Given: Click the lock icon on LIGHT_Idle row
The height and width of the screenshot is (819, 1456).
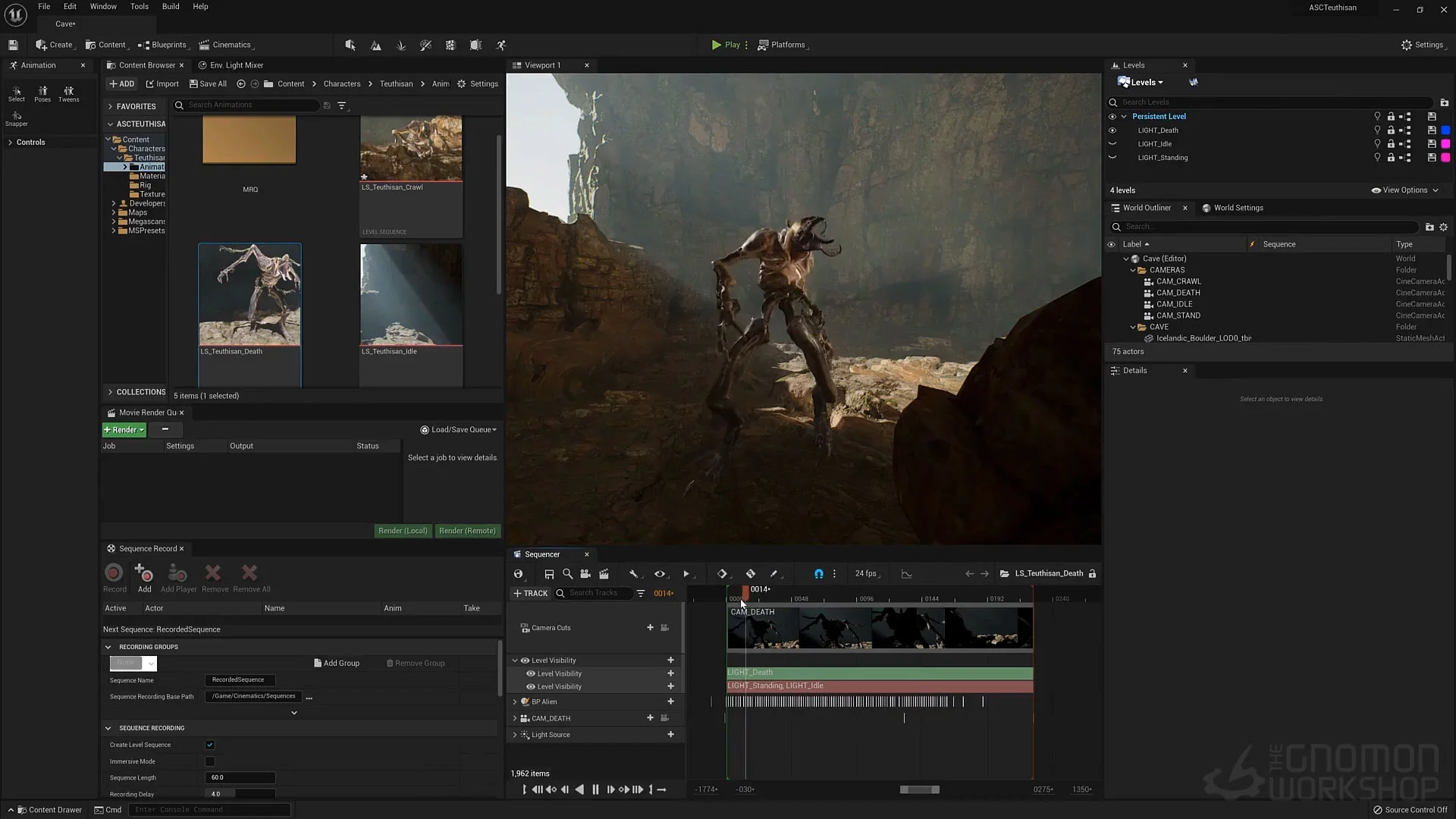Looking at the screenshot, I should (1391, 144).
